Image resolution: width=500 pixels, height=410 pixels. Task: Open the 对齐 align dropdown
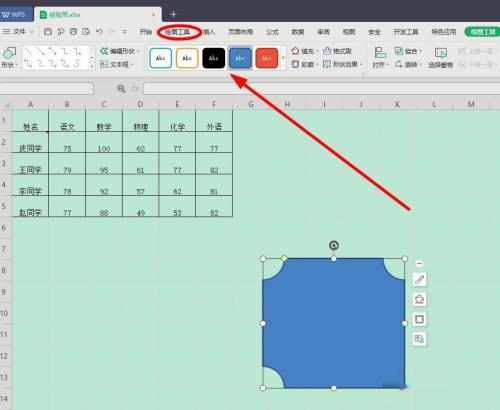(380, 58)
